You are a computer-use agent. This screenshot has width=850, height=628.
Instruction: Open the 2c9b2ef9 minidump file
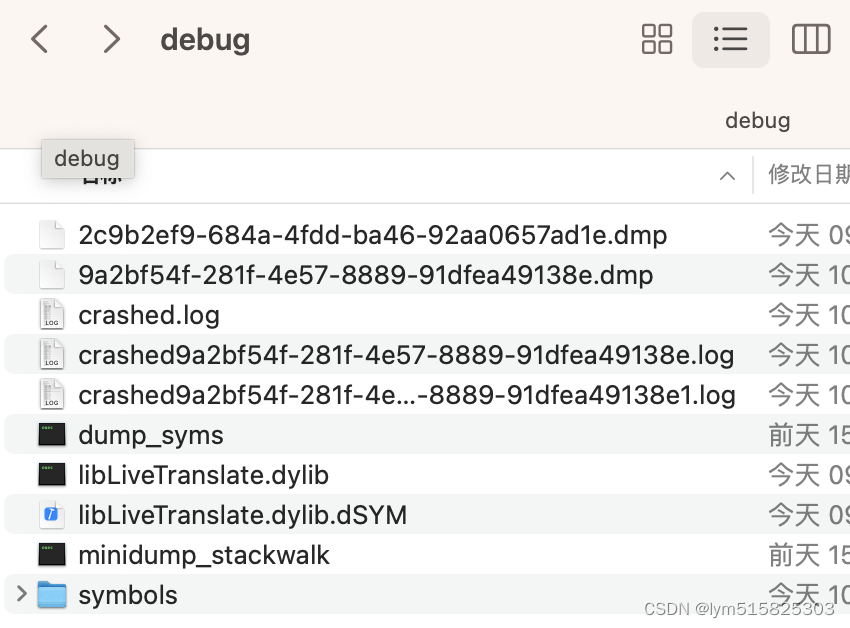click(x=372, y=234)
